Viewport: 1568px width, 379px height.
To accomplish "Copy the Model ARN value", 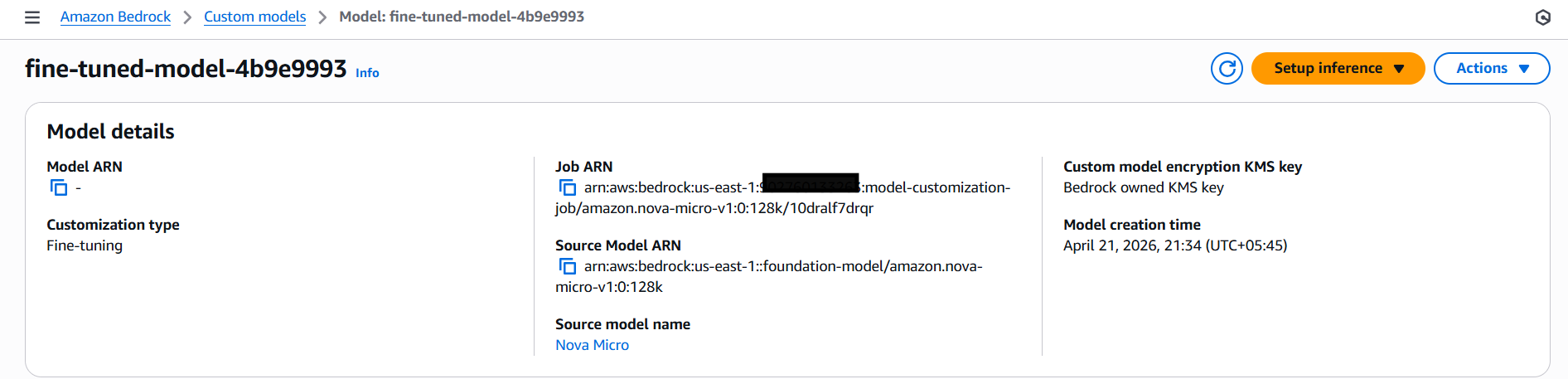I will tap(59, 187).
